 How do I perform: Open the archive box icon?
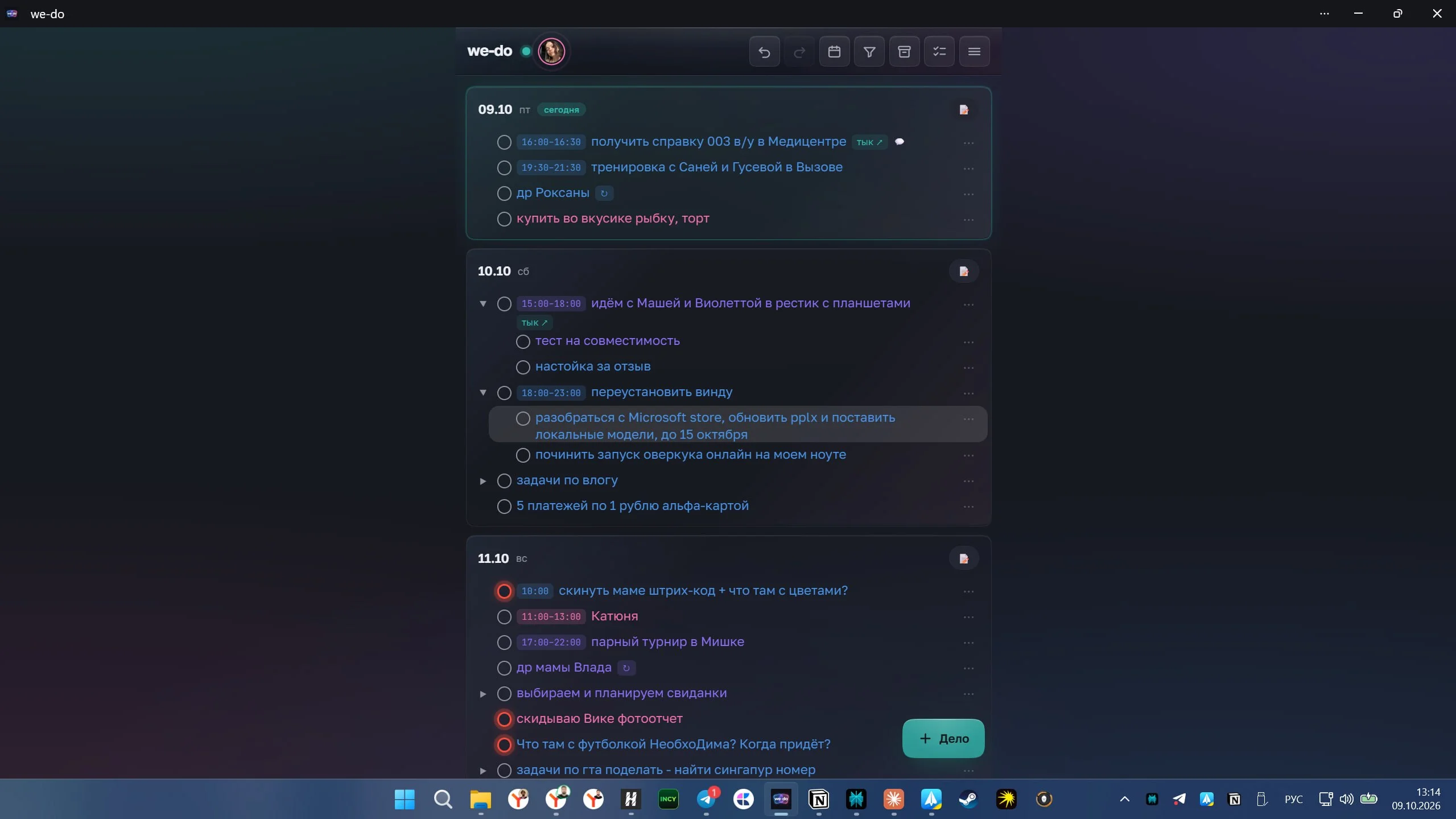(904, 52)
